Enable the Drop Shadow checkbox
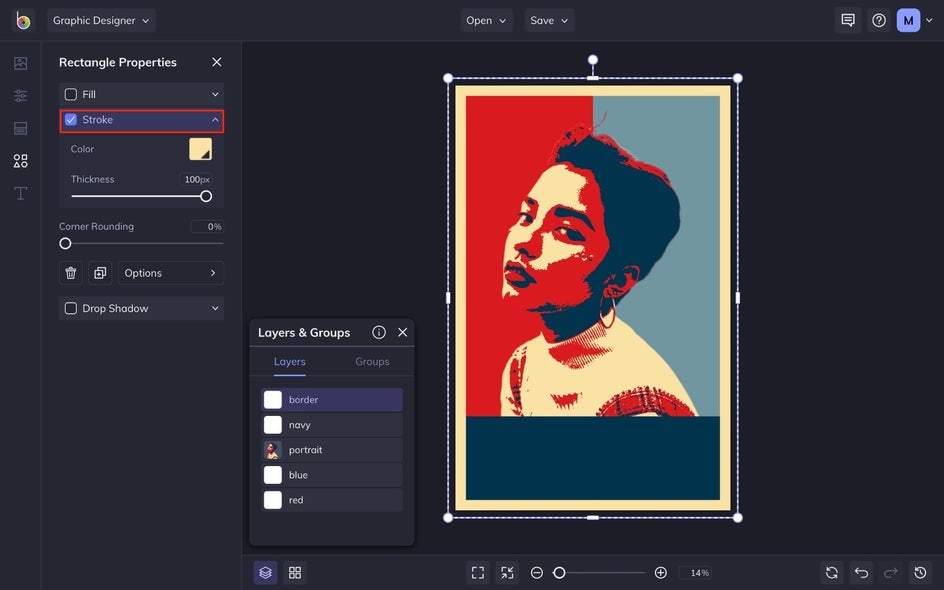The image size is (944, 590). (x=71, y=308)
